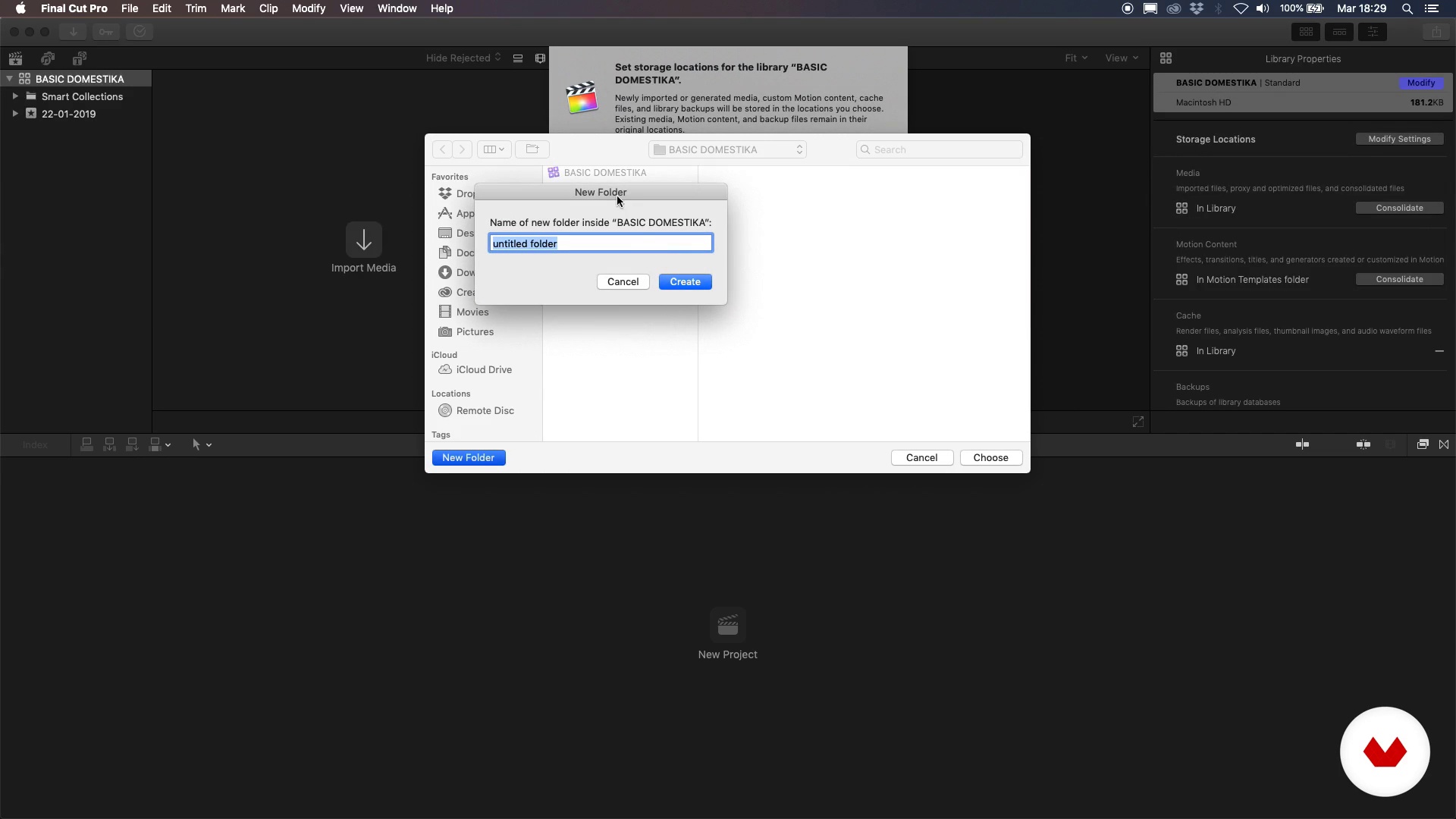Click insert clip edit icon

click(110, 444)
